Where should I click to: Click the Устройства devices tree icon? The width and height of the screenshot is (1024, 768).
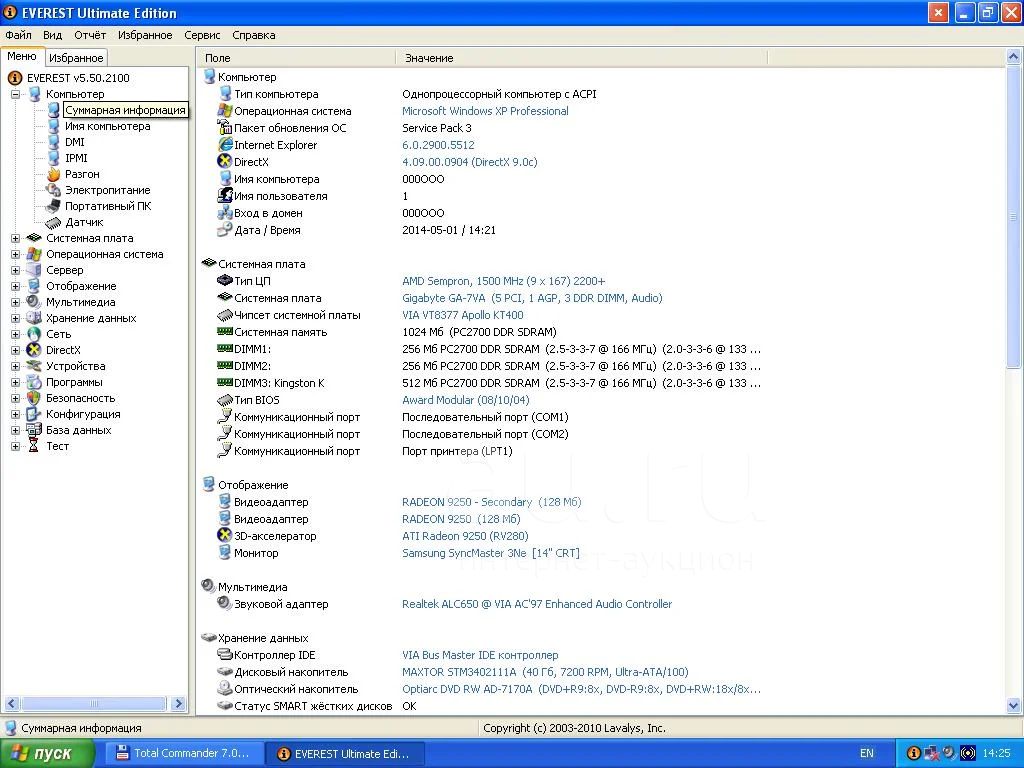point(34,366)
